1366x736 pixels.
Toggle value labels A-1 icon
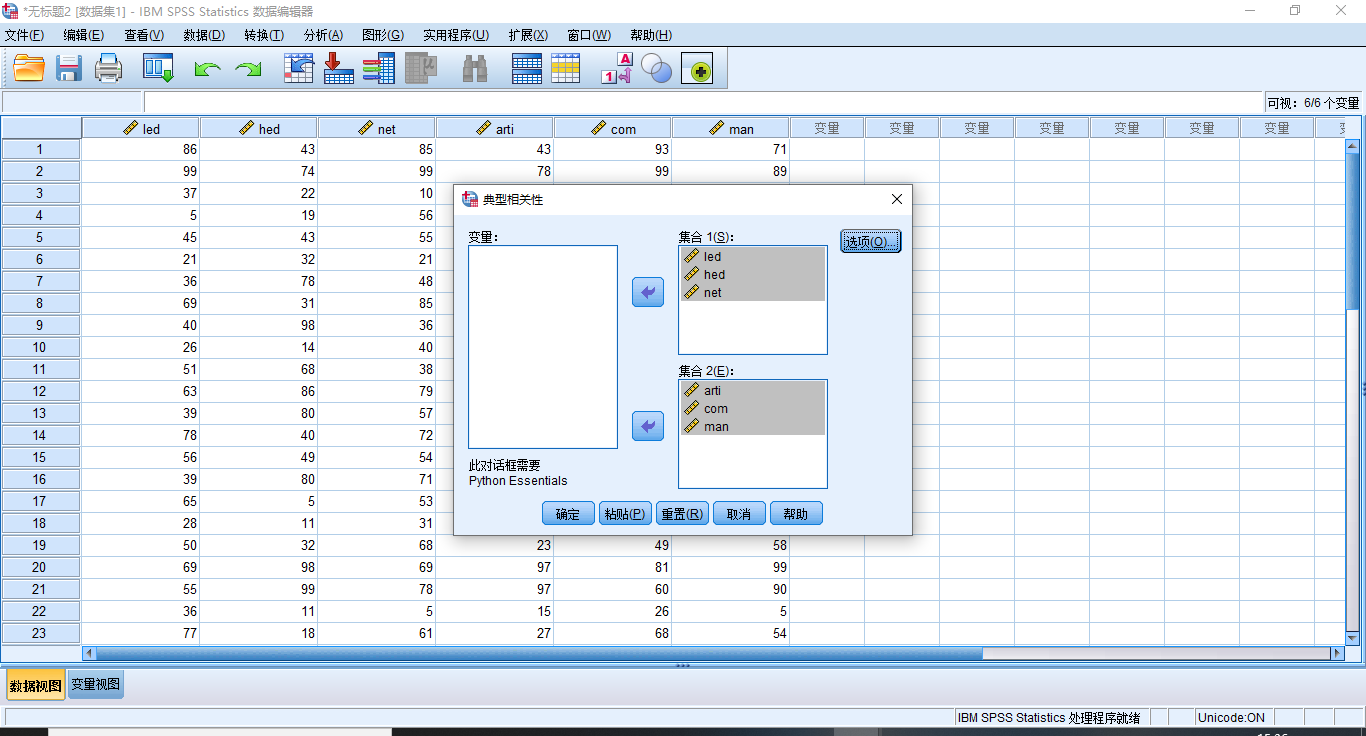[616, 69]
